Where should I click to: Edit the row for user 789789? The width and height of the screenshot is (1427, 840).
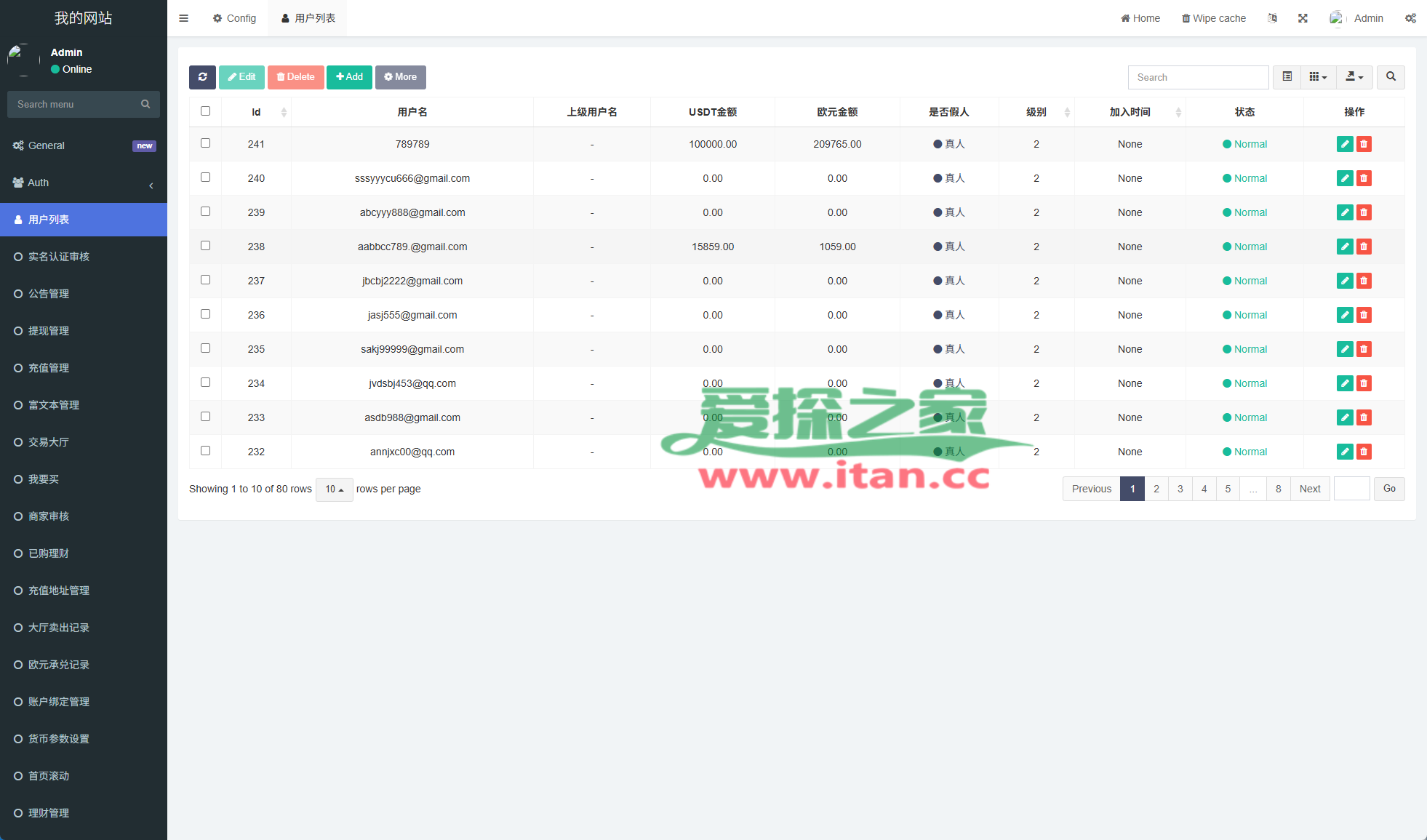tap(1345, 144)
